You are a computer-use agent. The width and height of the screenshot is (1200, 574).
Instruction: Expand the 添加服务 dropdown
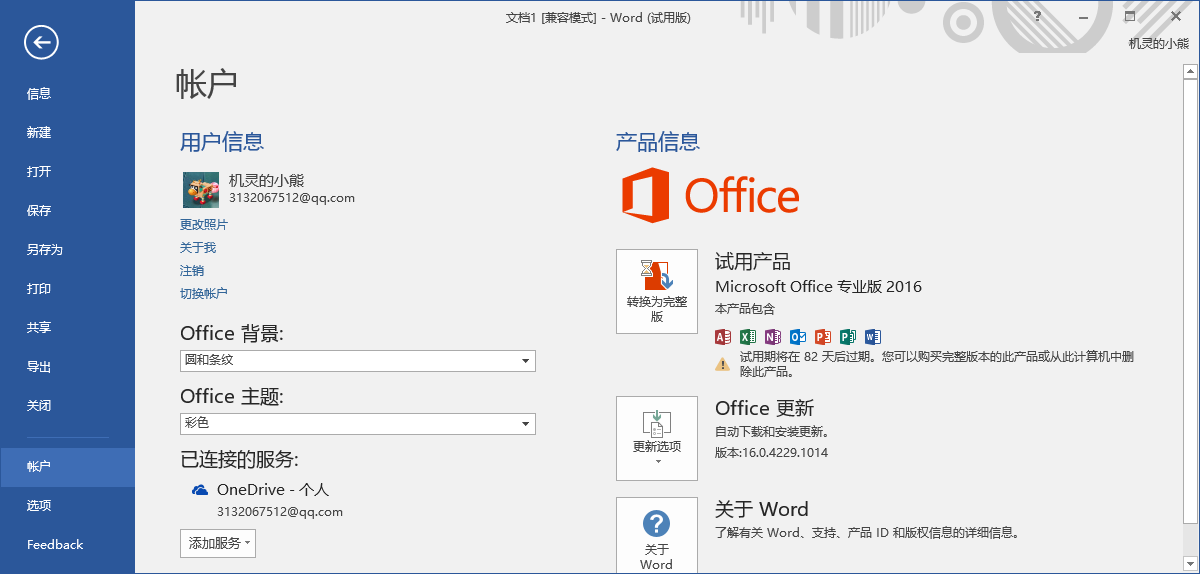point(217,543)
